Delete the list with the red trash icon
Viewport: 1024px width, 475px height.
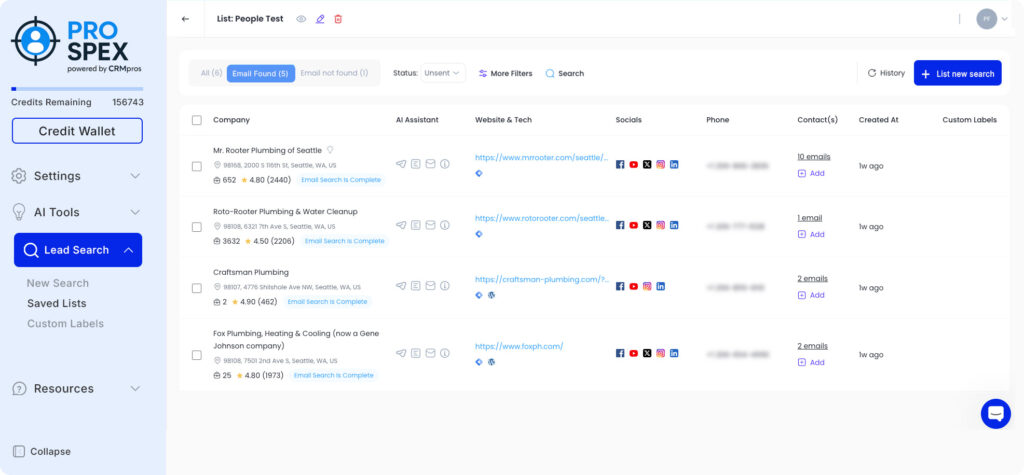tap(338, 19)
